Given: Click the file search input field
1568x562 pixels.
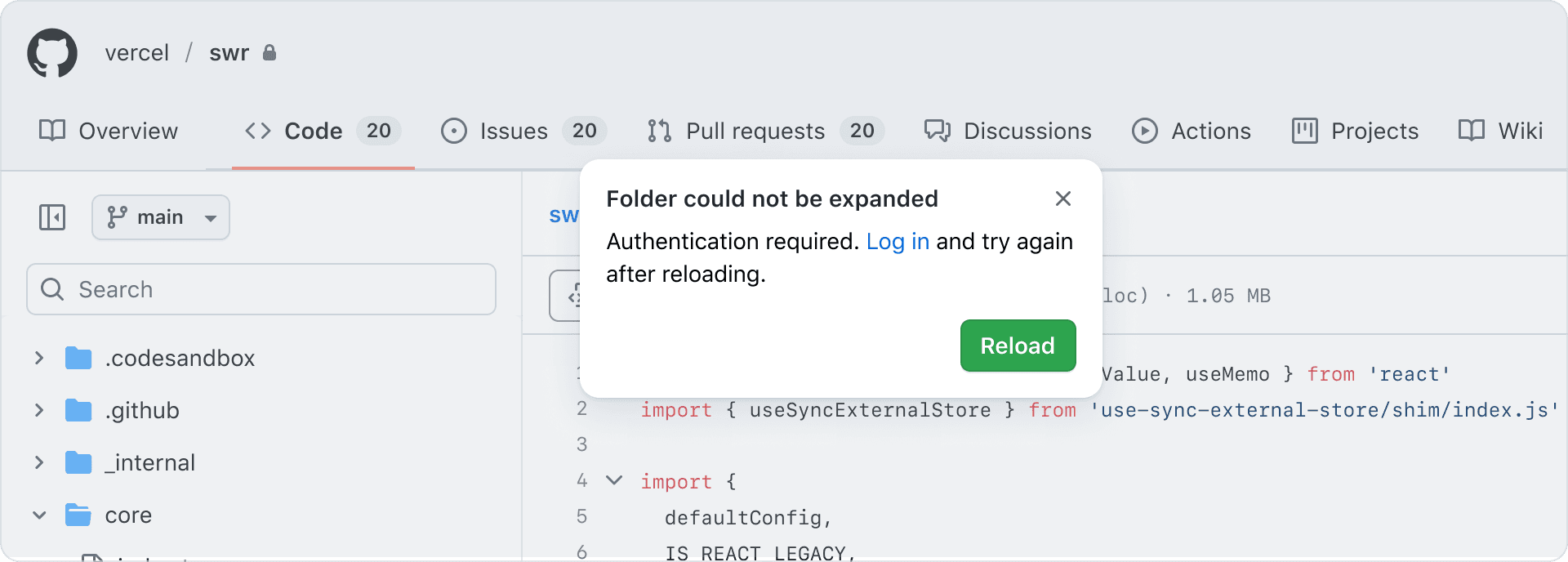Looking at the screenshot, I should pos(261,289).
